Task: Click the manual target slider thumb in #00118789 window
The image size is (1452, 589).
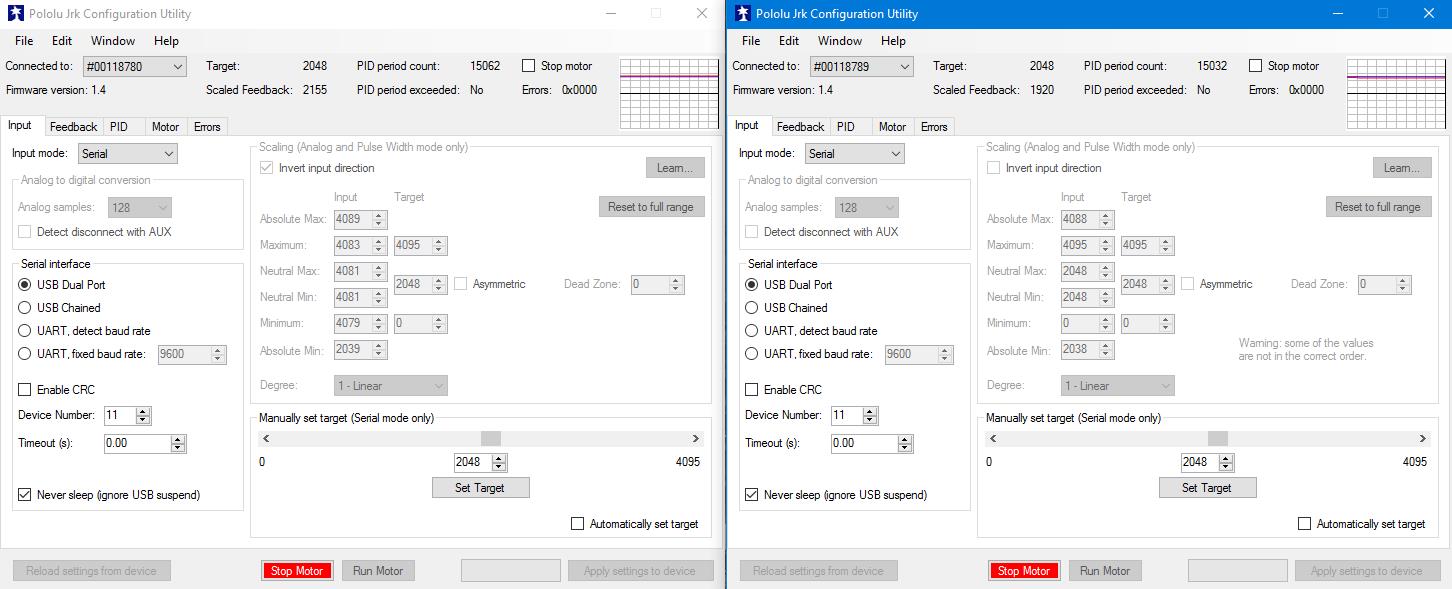Action: tap(1217, 439)
